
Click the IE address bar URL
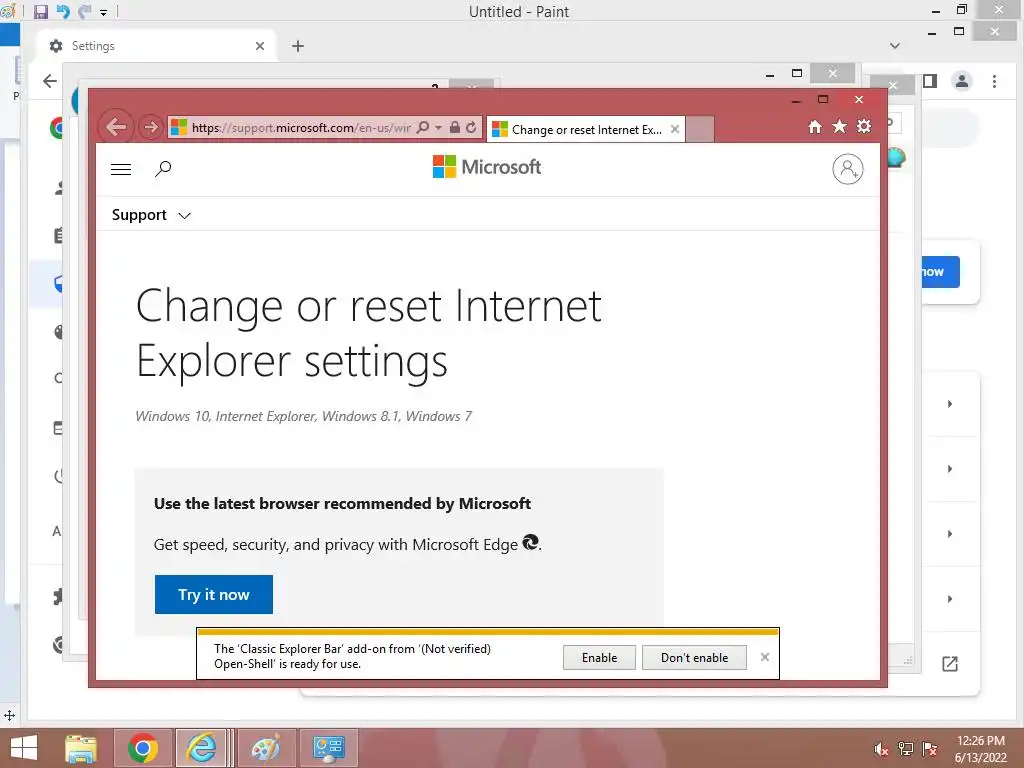pos(301,127)
